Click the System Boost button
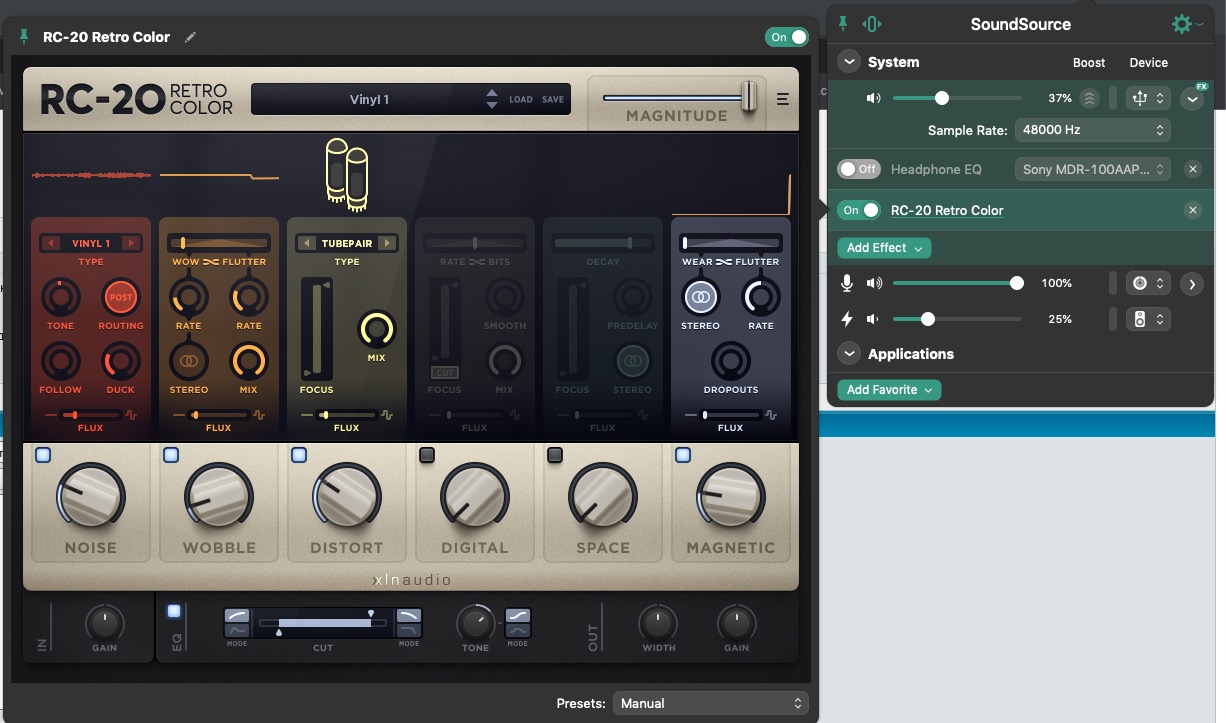Screen dimensions: 1226x723 coord(1090,98)
